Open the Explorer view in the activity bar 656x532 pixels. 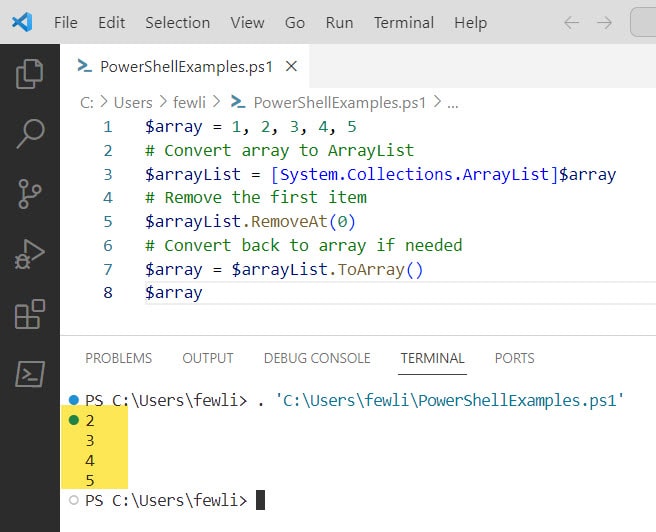click(29, 74)
